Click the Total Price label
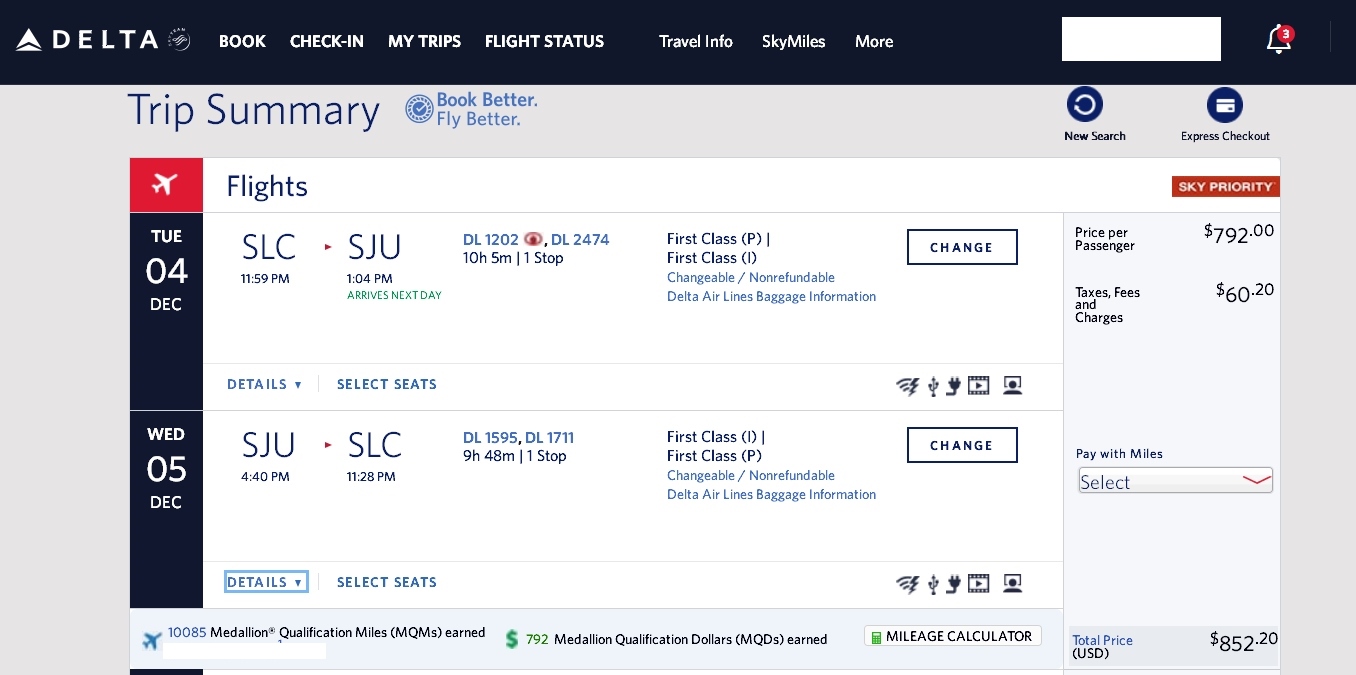 pos(1102,646)
